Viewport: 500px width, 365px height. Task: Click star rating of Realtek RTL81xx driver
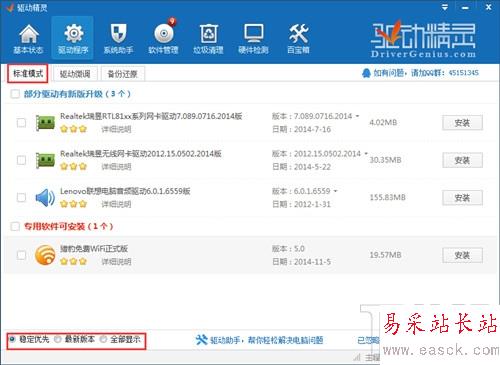[73, 129]
